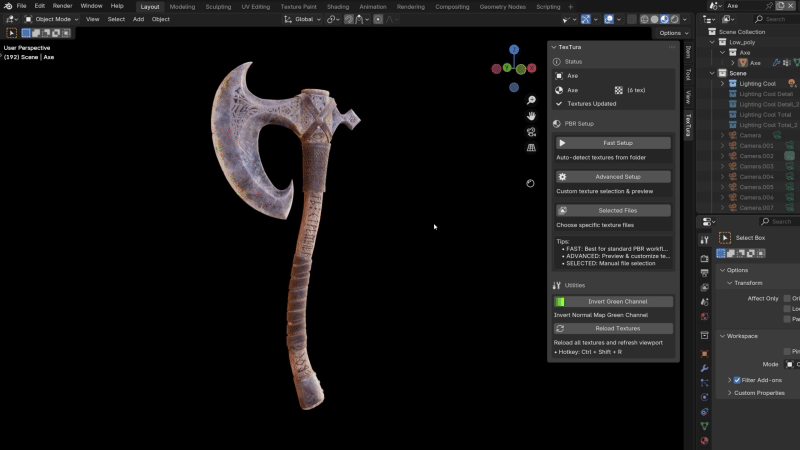The width and height of the screenshot is (800, 450).
Task: Toggle camera view icon in viewport
Action: [531, 132]
